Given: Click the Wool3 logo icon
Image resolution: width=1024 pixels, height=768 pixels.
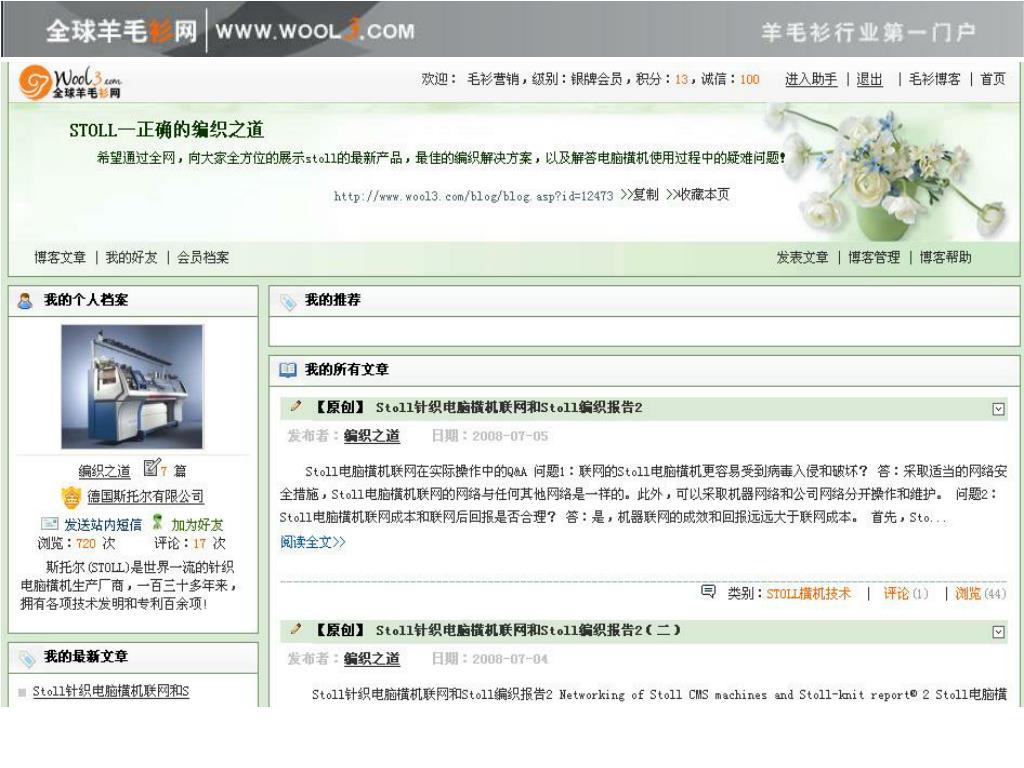Looking at the screenshot, I should 69,83.
